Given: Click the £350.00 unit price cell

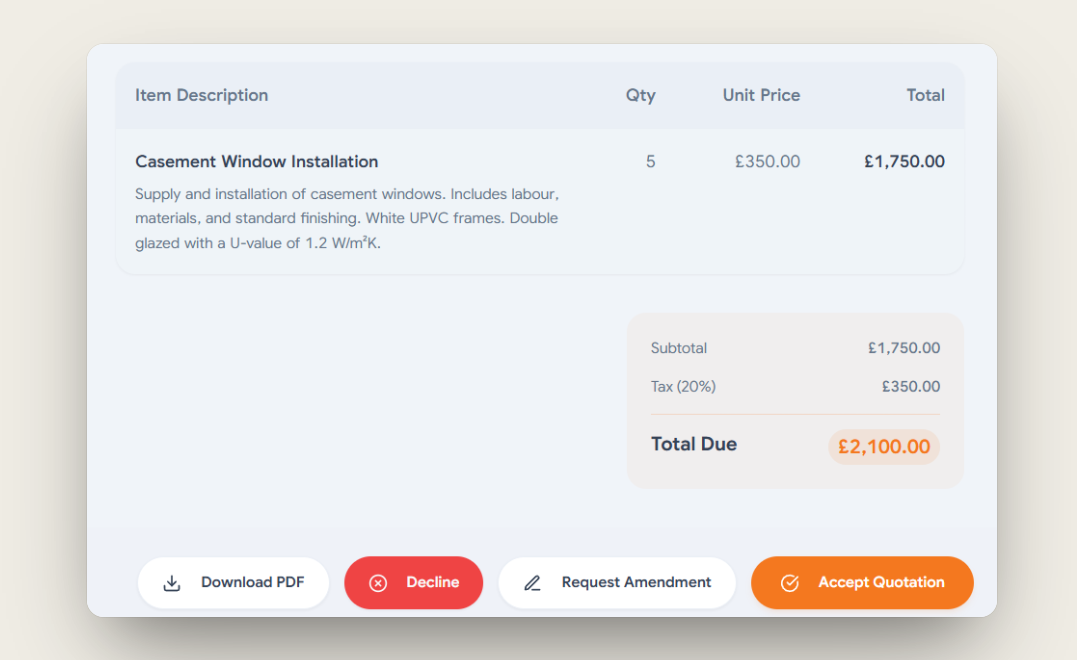Looking at the screenshot, I should (767, 161).
